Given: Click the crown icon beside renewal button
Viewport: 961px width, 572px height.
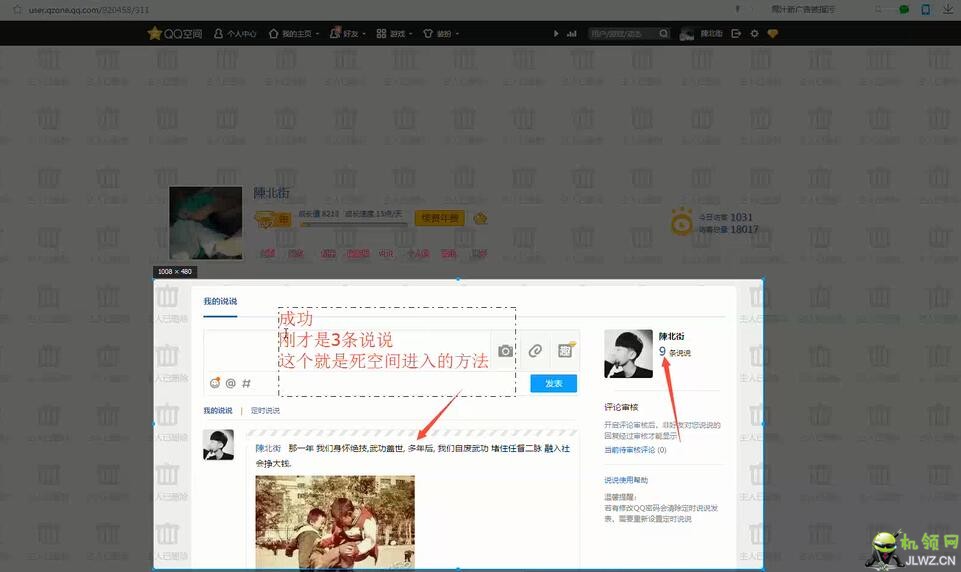Looking at the screenshot, I should coord(480,218).
